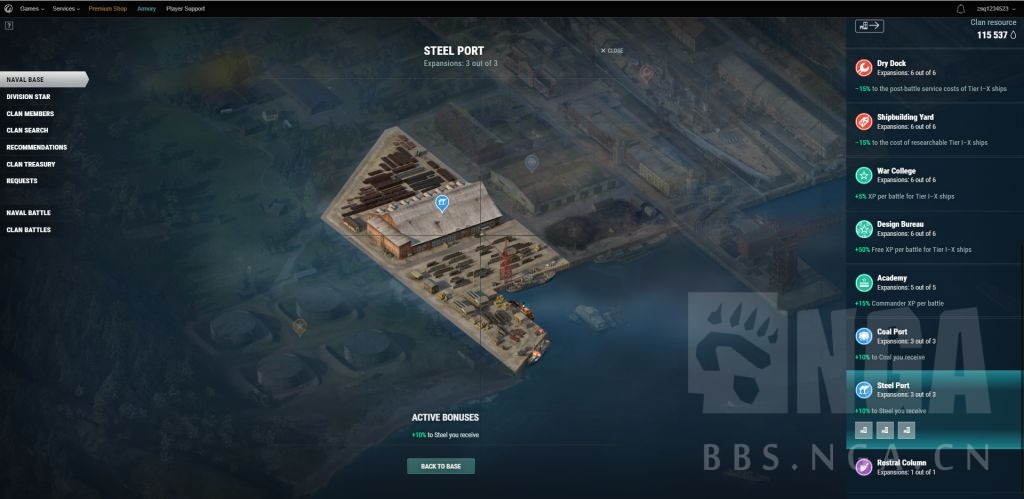Screen dimensions: 1024x499
Task: Expand the Games dropdown menu
Action: tap(32, 9)
